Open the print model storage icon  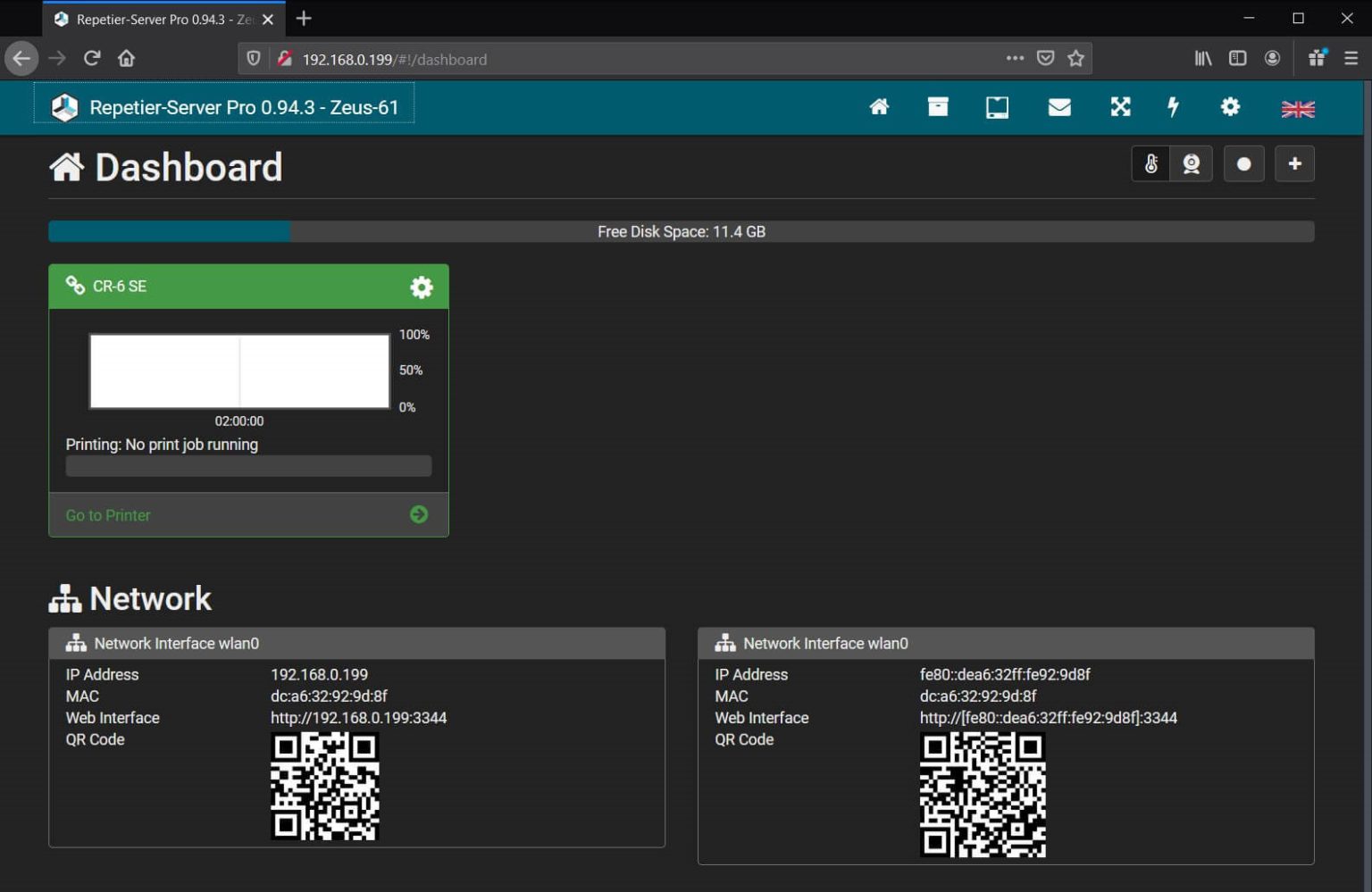[938, 106]
